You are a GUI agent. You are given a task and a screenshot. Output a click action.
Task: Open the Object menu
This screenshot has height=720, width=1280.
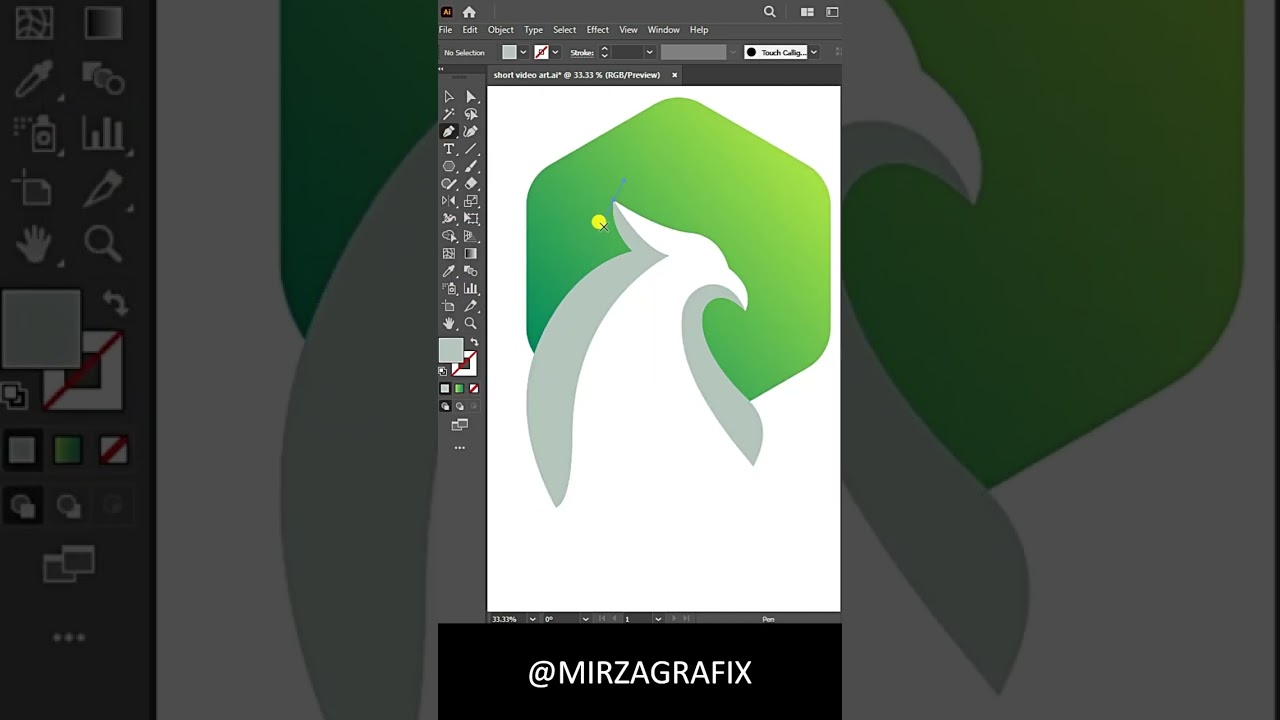pyautogui.click(x=501, y=30)
